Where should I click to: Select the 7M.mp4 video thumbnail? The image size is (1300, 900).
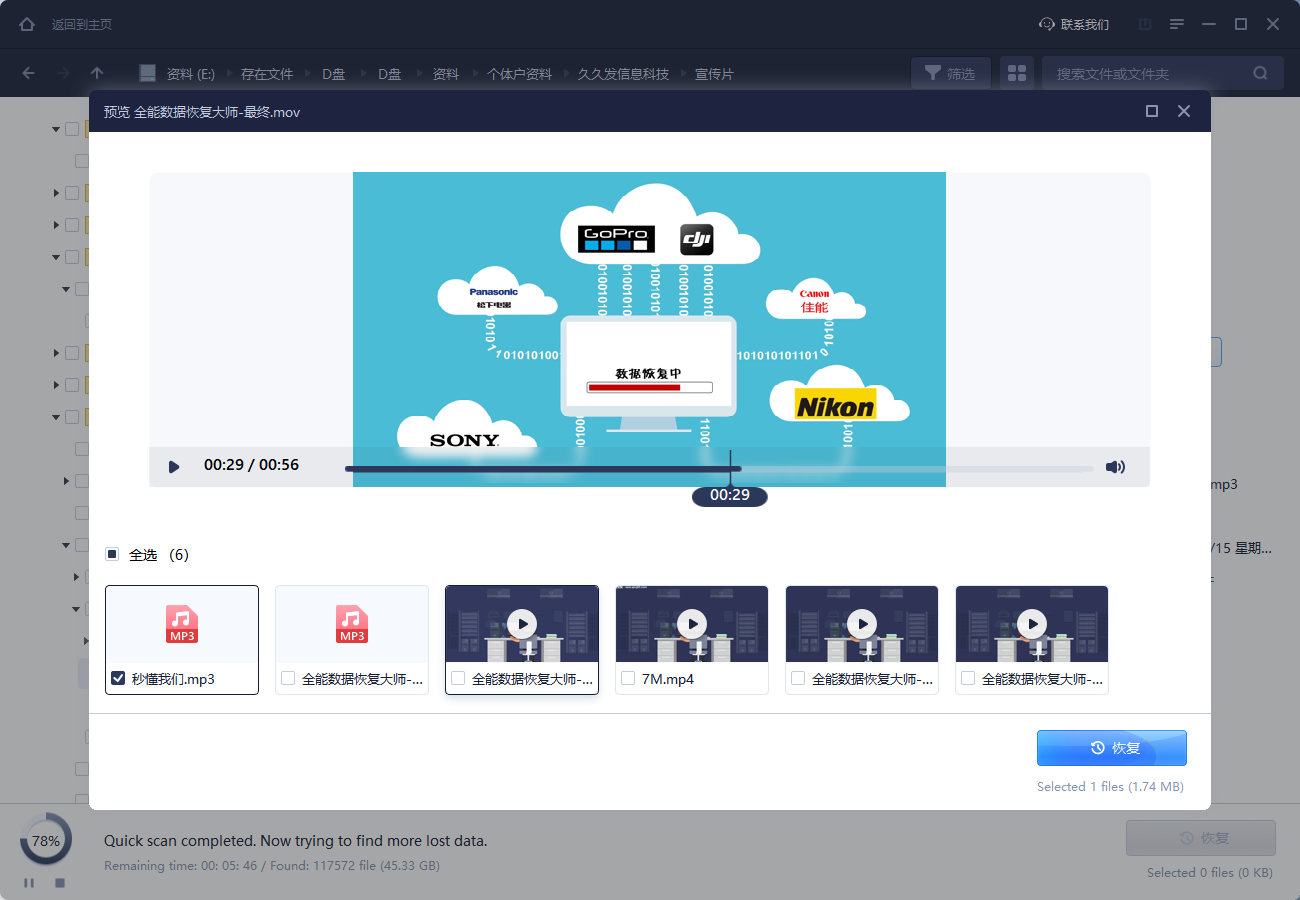[x=691, y=624]
